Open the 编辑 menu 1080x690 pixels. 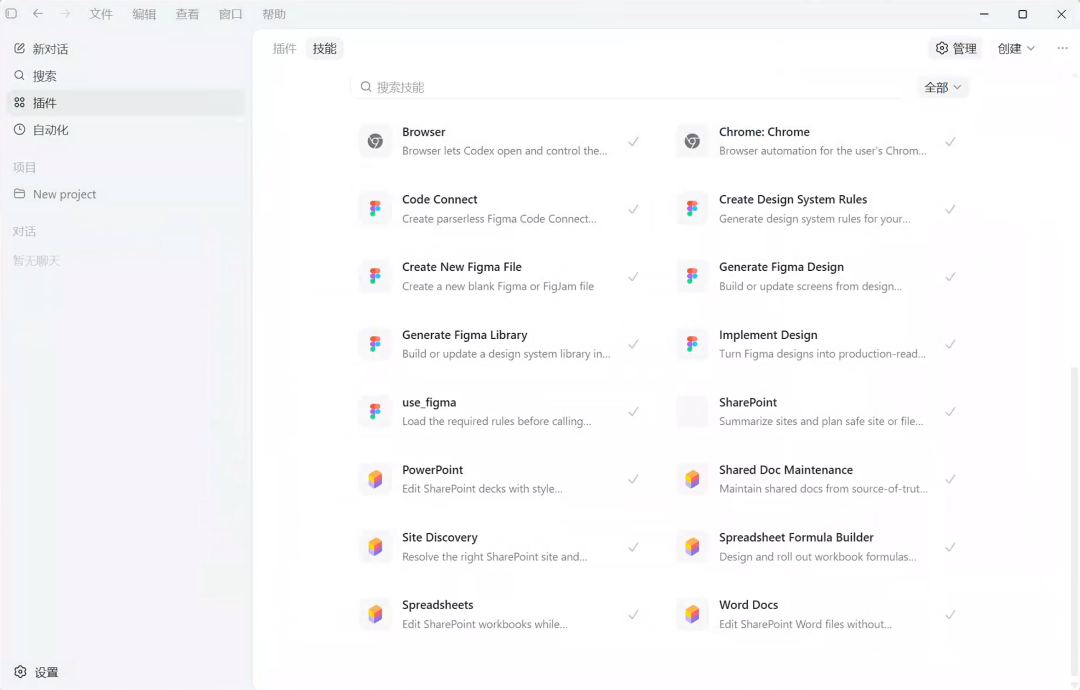pyautogui.click(x=144, y=14)
